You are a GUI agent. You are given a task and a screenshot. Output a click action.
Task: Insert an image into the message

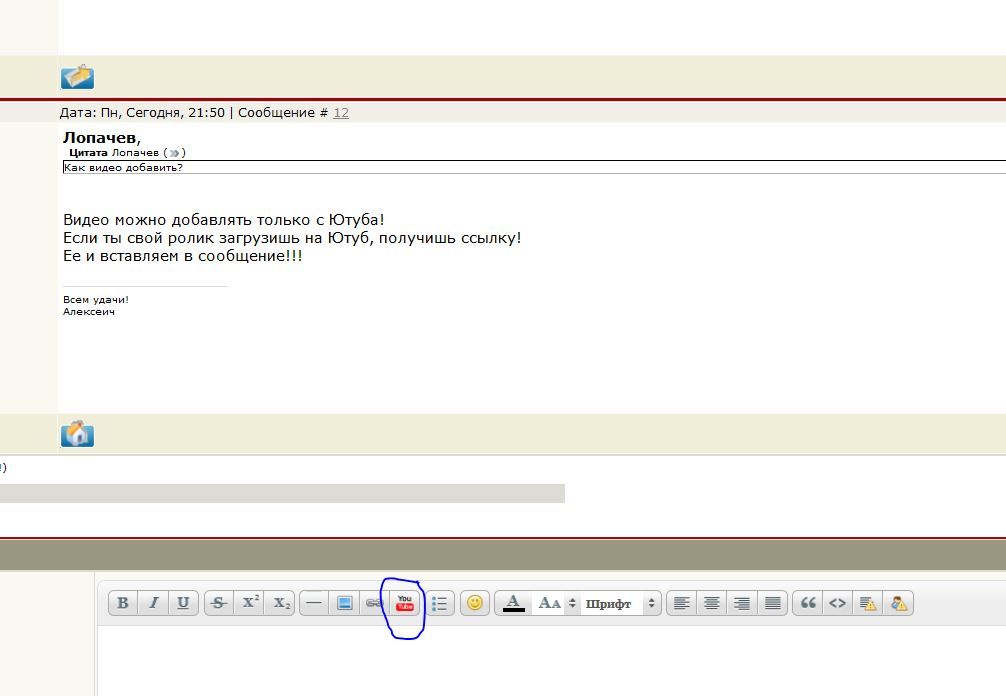coord(344,603)
